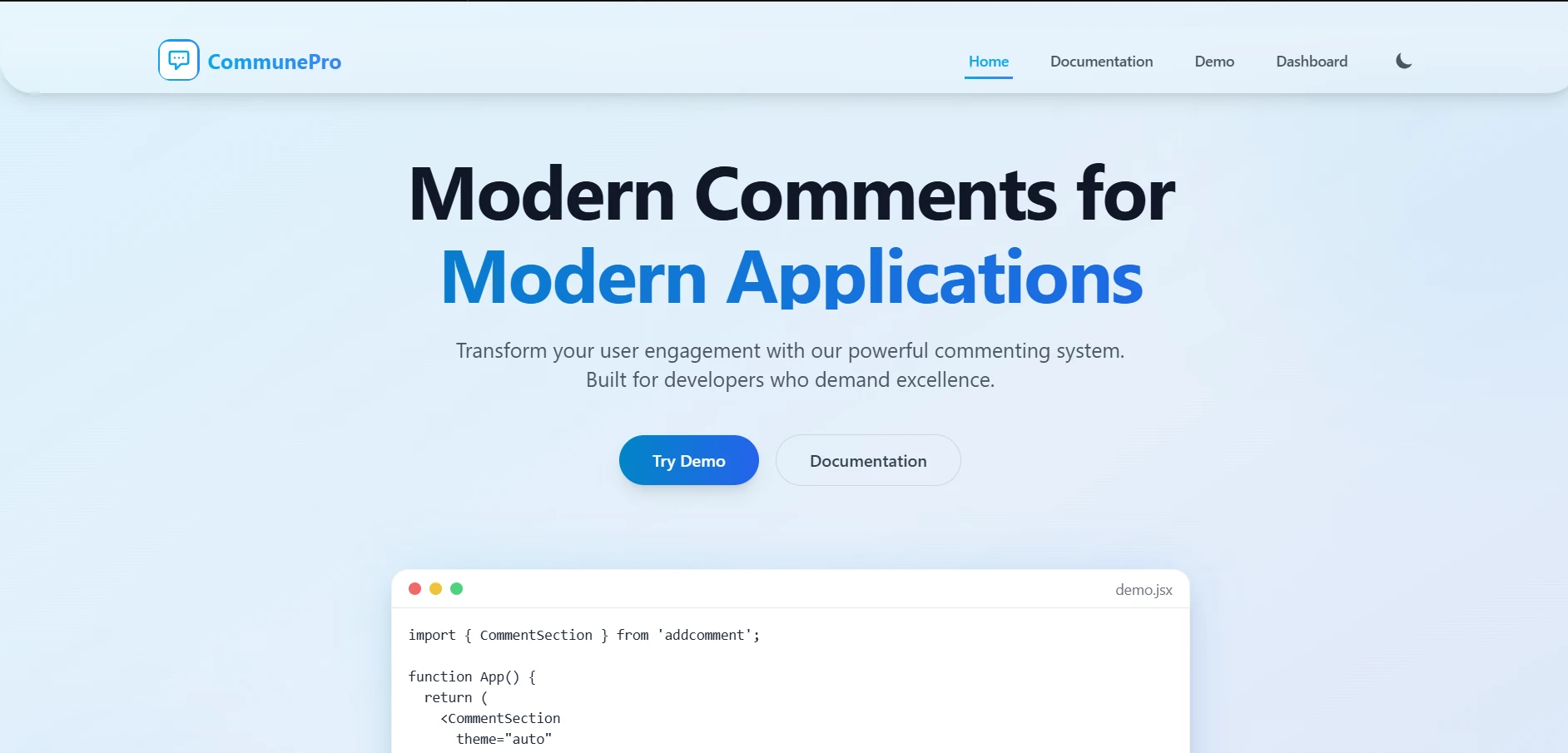The image size is (1568, 753).
Task: Click the highlighted Home link with underline
Action: click(989, 61)
